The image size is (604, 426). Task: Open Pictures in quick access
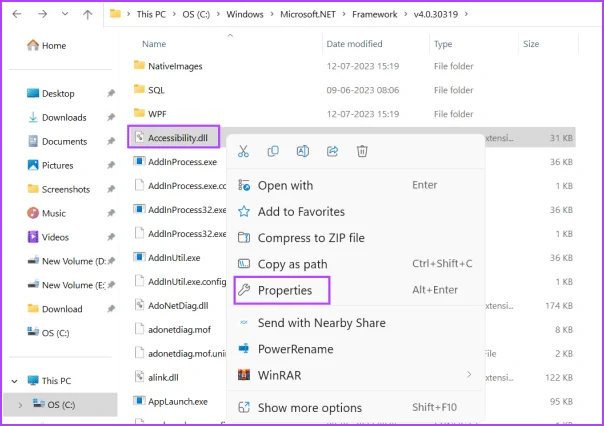(x=50, y=165)
